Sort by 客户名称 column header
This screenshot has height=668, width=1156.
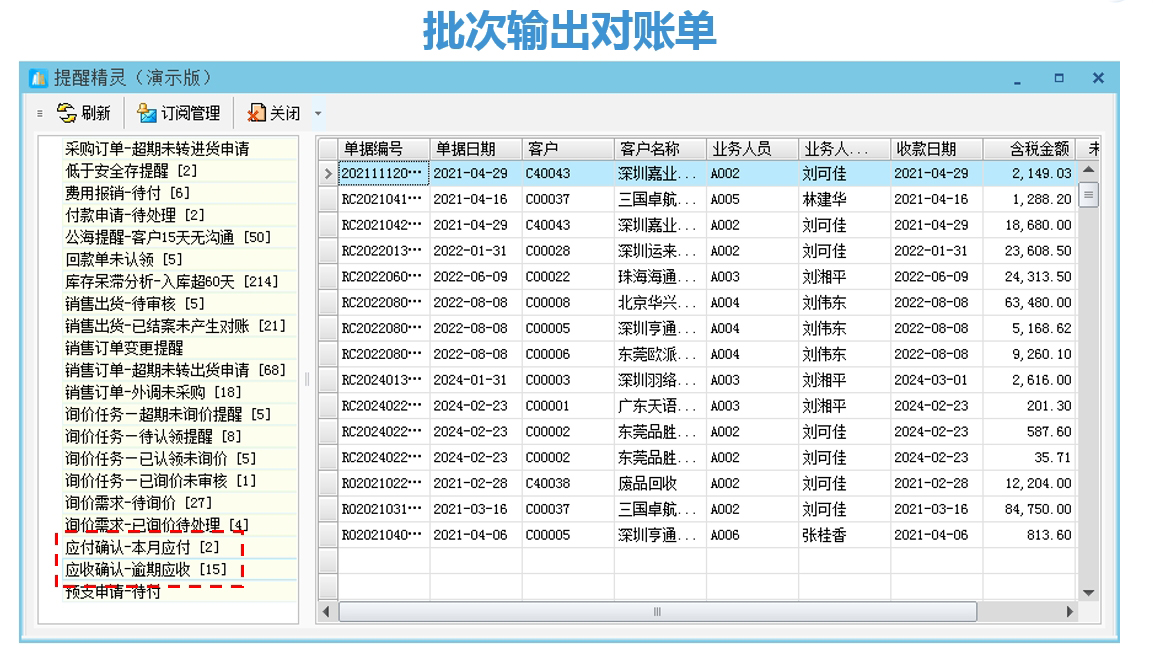(660, 149)
